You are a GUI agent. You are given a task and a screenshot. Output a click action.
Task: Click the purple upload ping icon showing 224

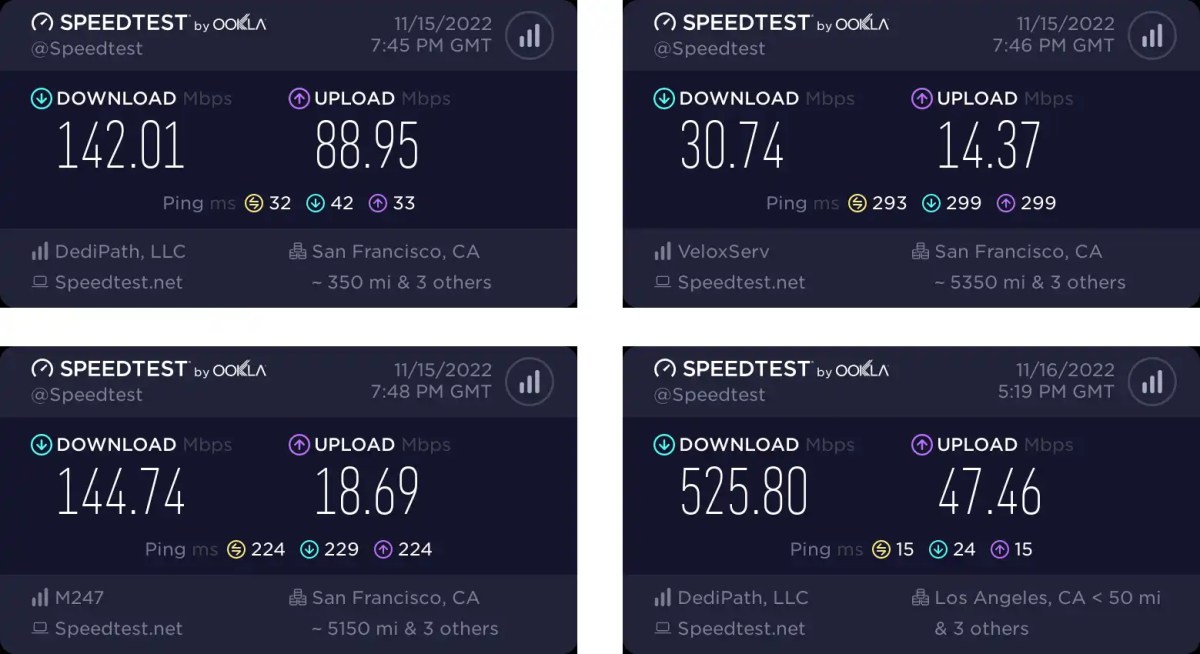[382, 549]
